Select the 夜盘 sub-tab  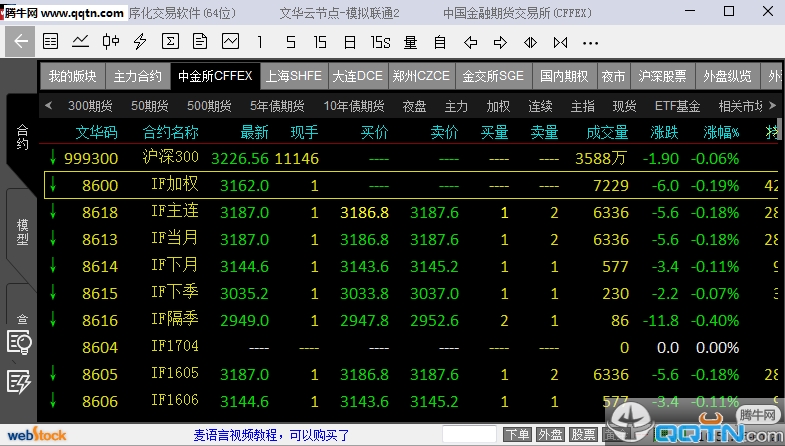(415, 106)
